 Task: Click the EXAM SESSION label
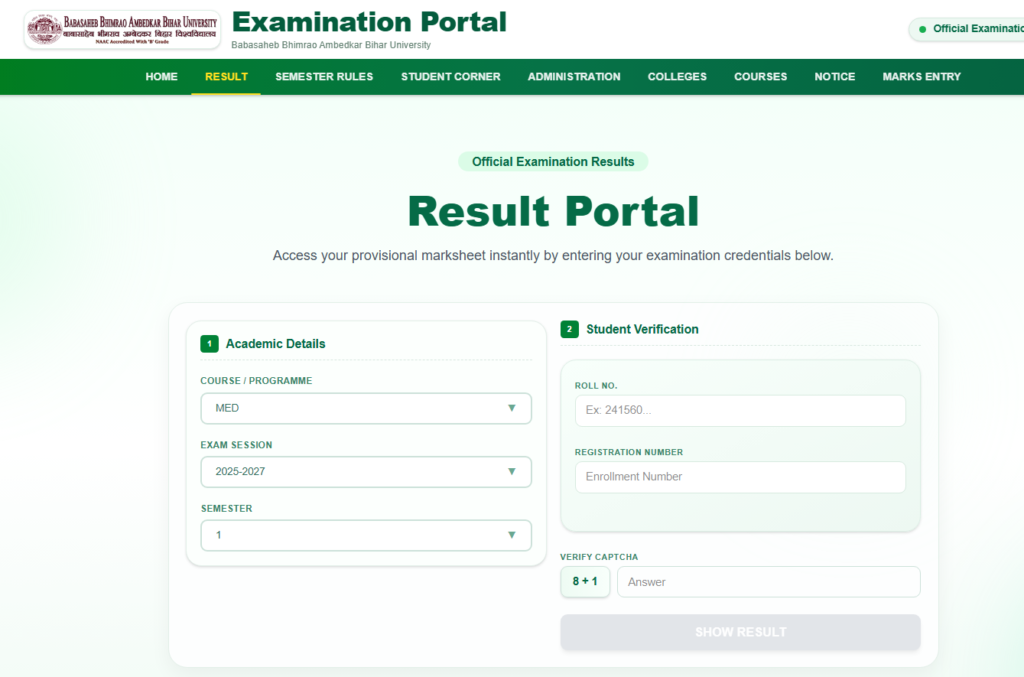click(x=236, y=445)
